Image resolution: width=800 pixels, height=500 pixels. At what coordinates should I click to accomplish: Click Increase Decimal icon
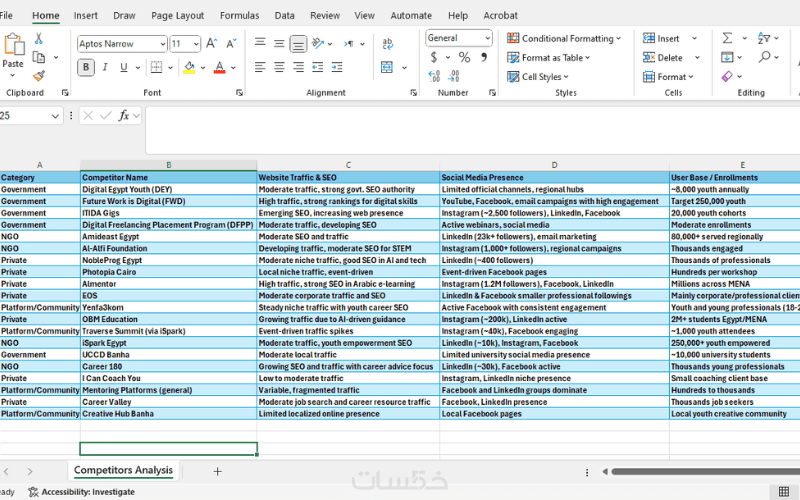point(434,77)
